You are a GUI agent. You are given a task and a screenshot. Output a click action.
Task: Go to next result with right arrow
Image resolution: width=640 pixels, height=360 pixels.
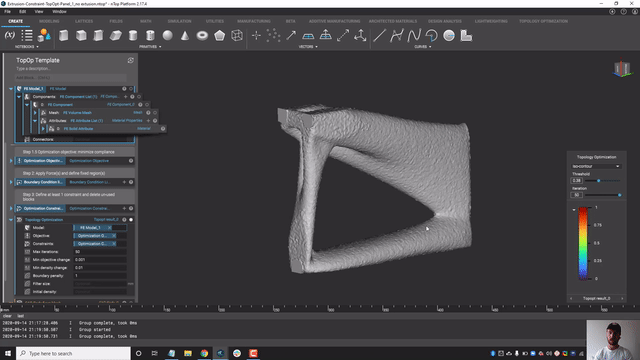click(x=622, y=298)
